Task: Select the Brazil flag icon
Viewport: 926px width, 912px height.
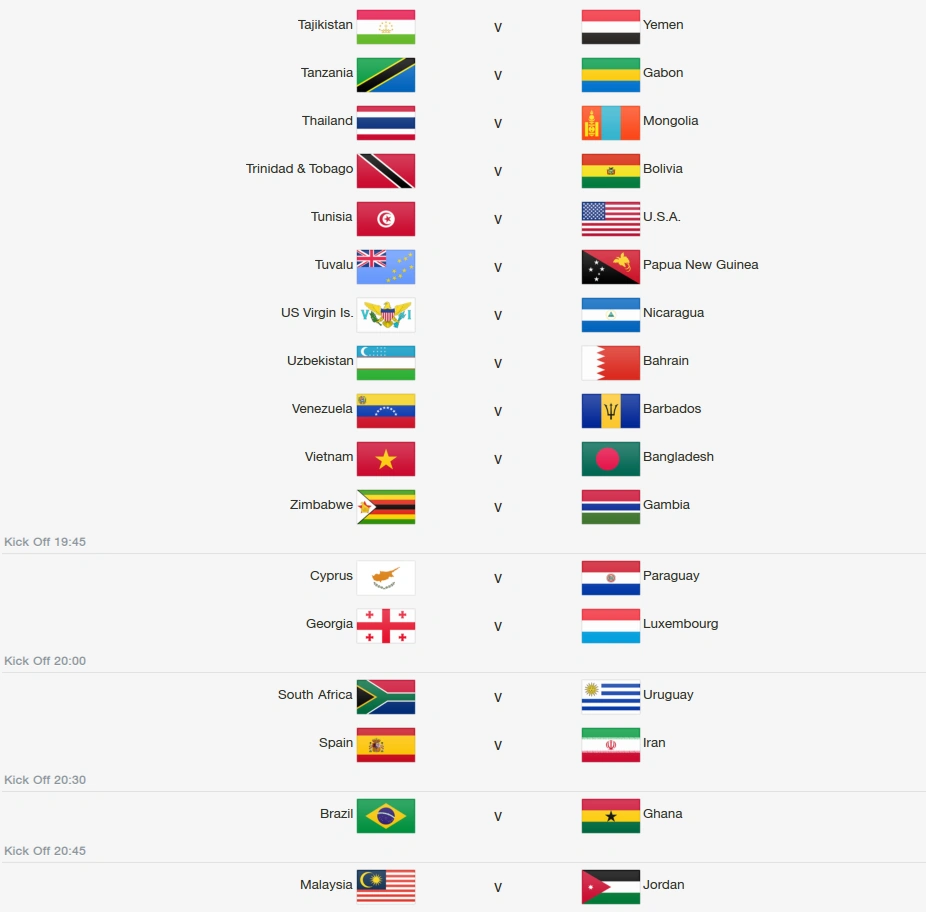Action: 386,816
